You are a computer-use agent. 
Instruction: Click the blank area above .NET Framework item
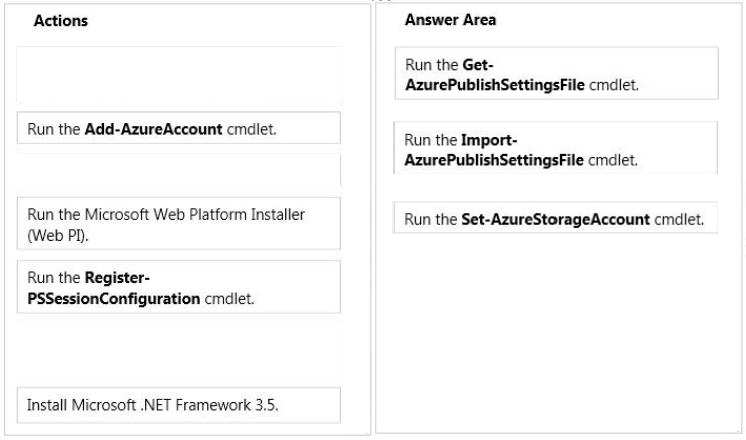pyautogui.click(x=178, y=350)
